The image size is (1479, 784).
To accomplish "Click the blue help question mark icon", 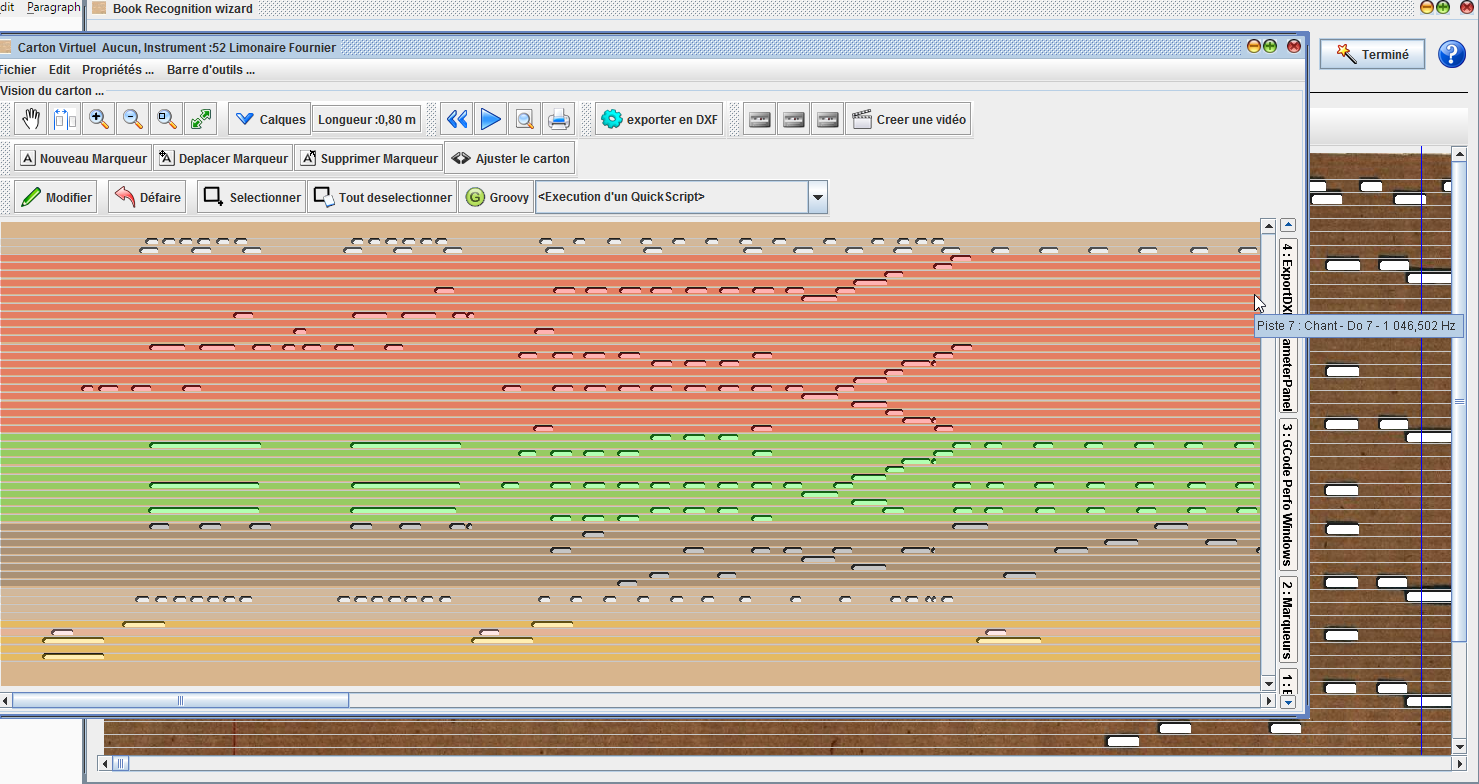I will (x=1451, y=55).
